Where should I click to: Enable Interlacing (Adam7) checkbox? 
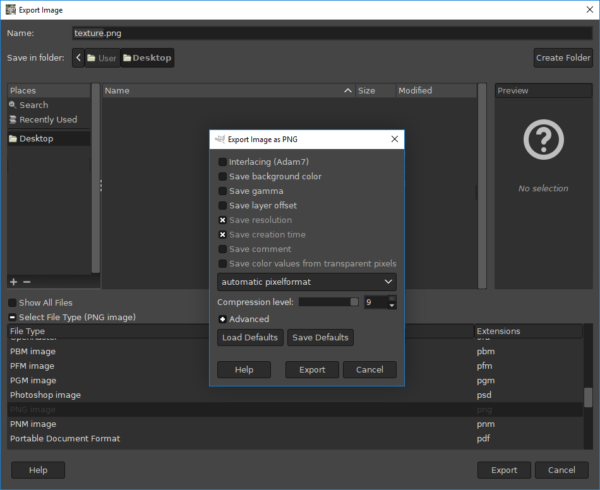pos(222,162)
